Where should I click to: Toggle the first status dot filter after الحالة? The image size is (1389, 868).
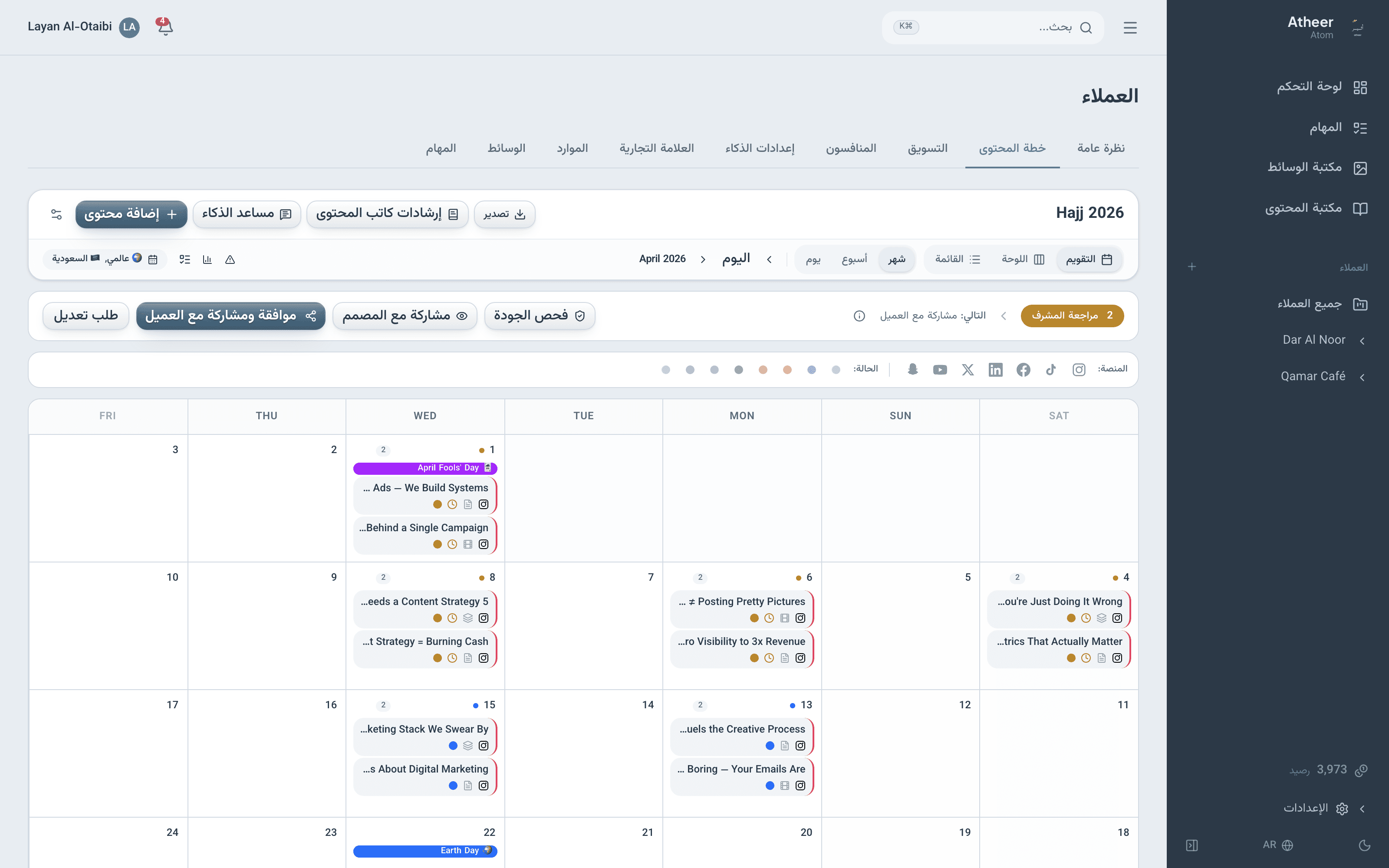click(836, 370)
